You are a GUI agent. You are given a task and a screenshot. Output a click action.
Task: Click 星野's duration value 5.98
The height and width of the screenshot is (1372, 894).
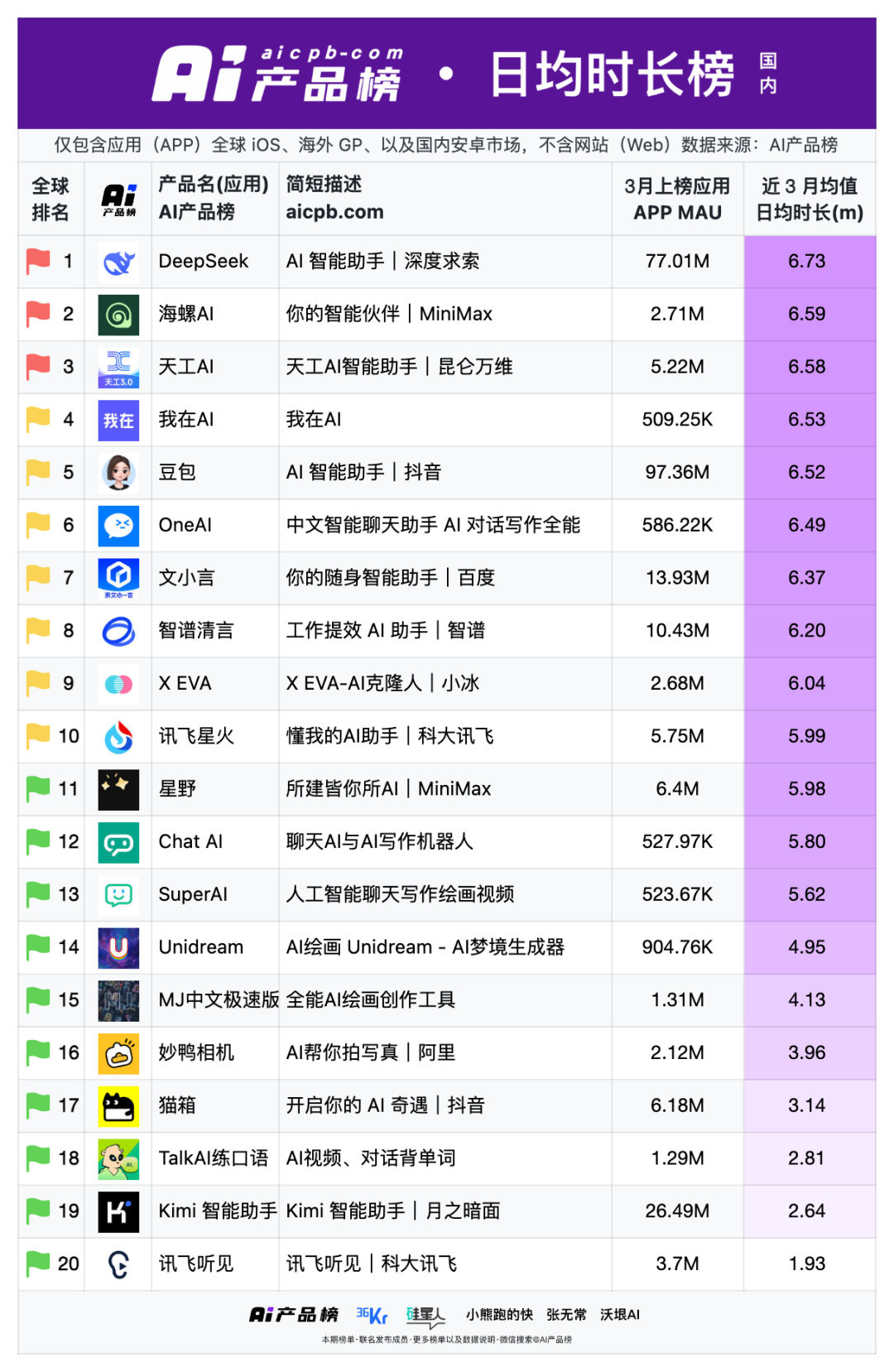click(x=807, y=789)
